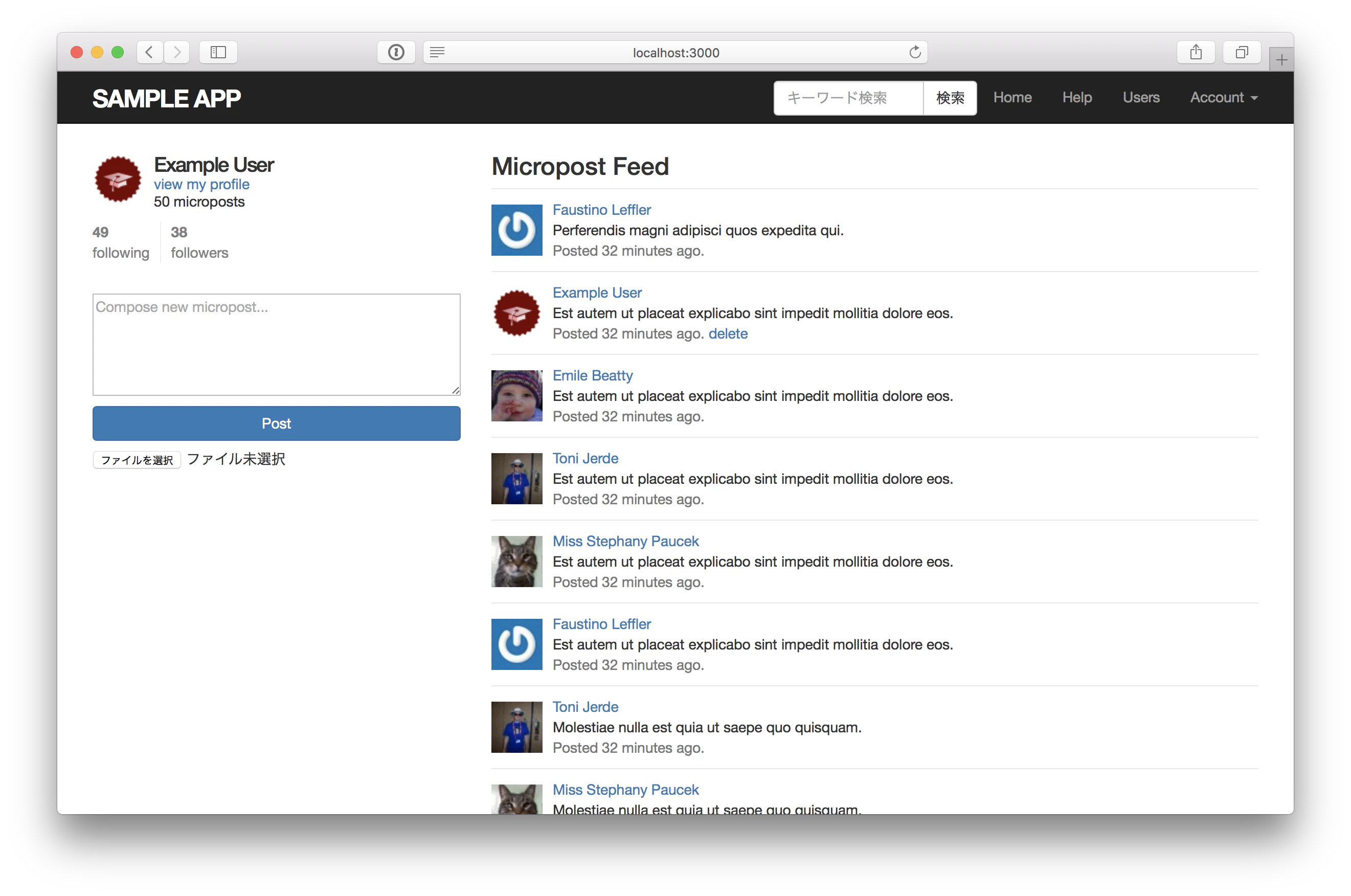Open the Home nav item
The width and height of the screenshot is (1351, 896).
tap(1012, 98)
